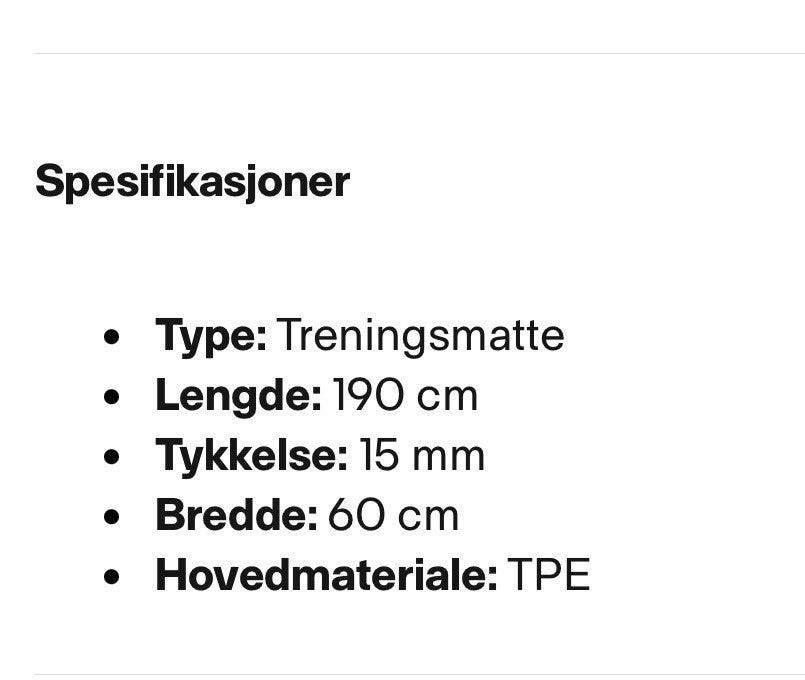Click the TPE material value
The height and width of the screenshot is (680, 805).
click(548, 575)
